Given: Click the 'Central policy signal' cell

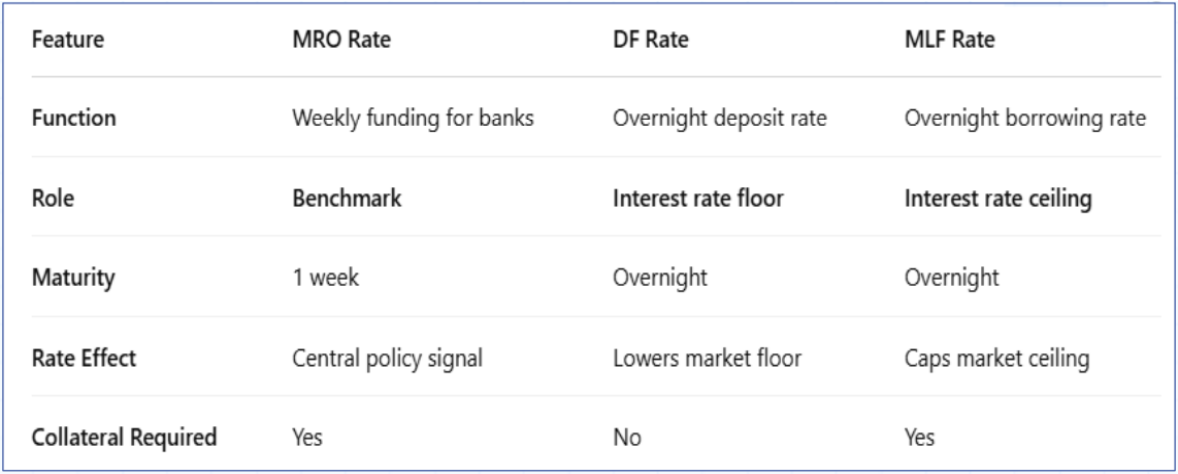Looking at the screenshot, I should [387, 358].
